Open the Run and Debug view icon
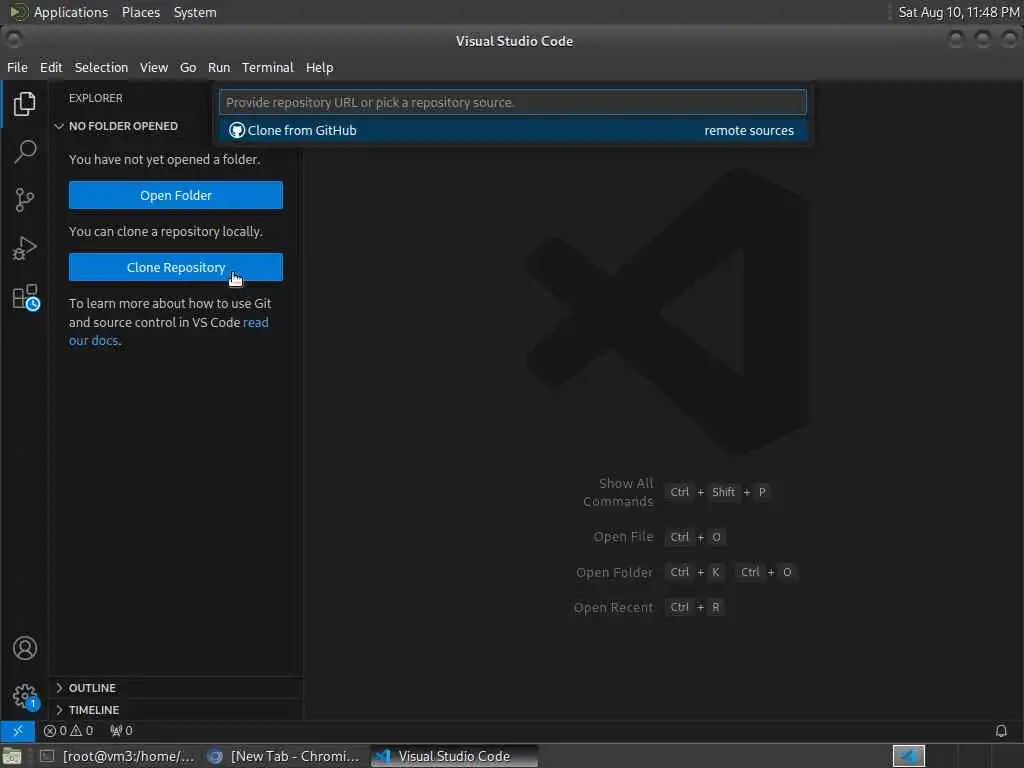The height and width of the screenshot is (768, 1024). (x=24, y=248)
